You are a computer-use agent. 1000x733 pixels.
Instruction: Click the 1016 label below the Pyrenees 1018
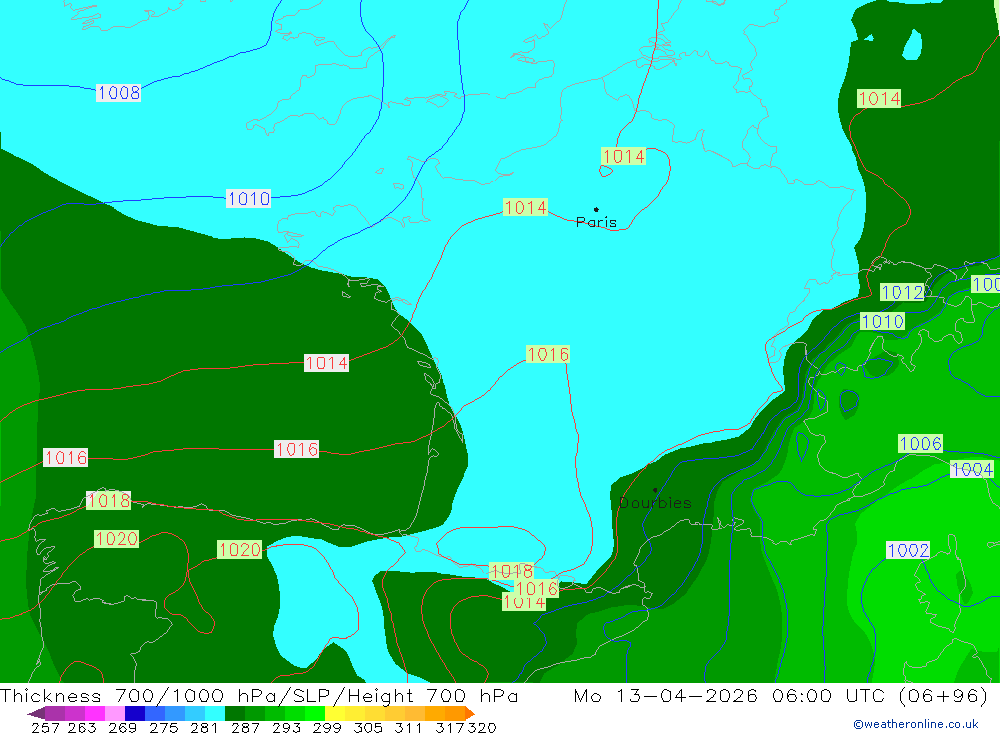(536, 588)
